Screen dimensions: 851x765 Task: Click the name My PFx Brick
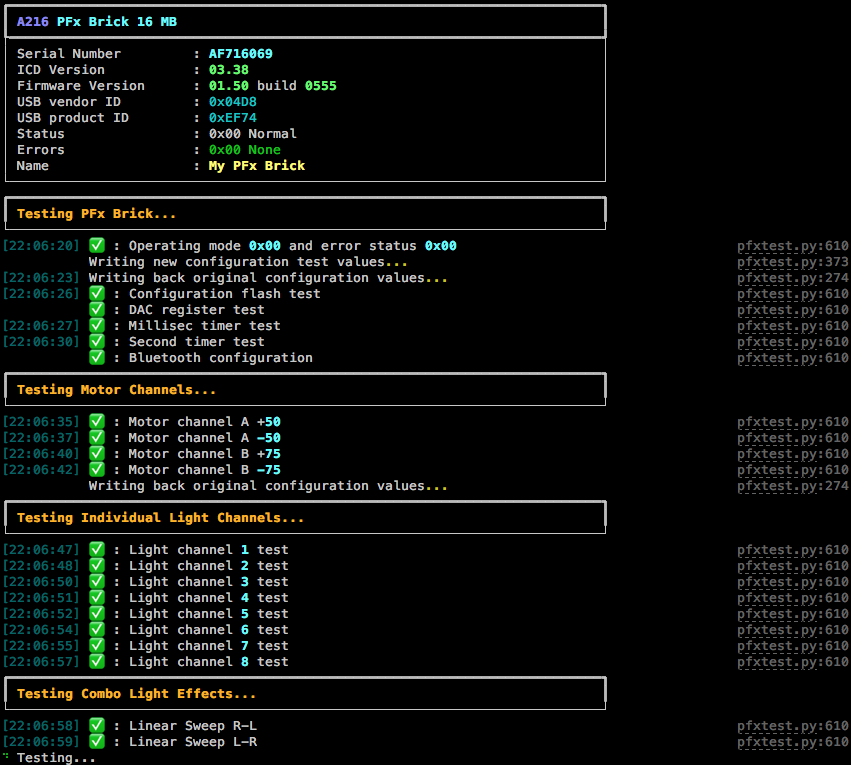(257, 165)
